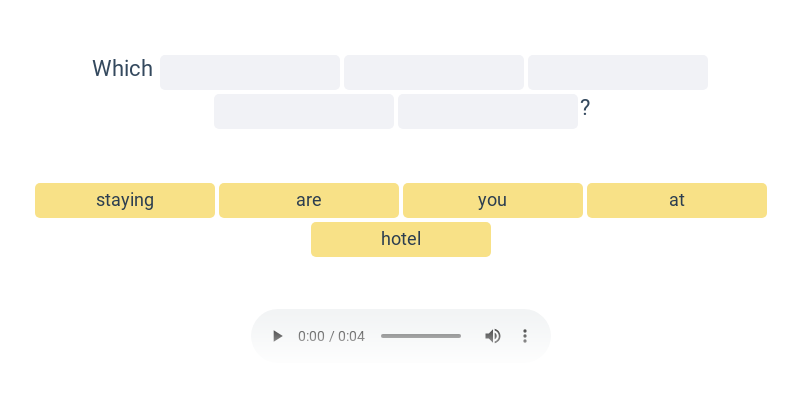This screenshot has height=400, width=800.
Task: Click the slash separating the audio times
Action: click(331, 336)
